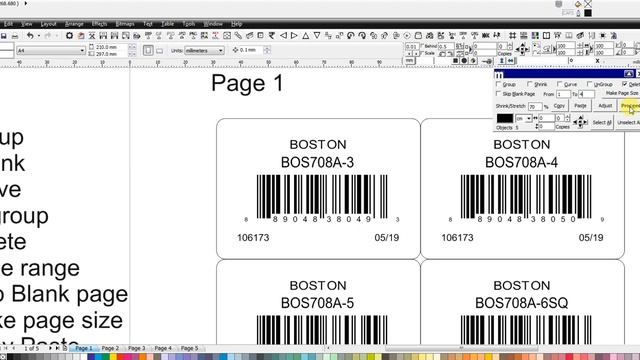Open the A4 page size dropdown
Image resolution: width=640 pixels, height=360 pixels.
[82, 51]
